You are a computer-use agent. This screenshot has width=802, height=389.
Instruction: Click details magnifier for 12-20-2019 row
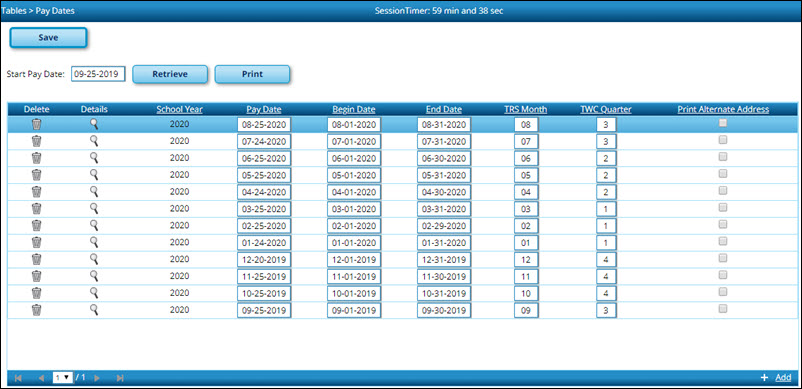pyautogui.click(x=94, y=259)
